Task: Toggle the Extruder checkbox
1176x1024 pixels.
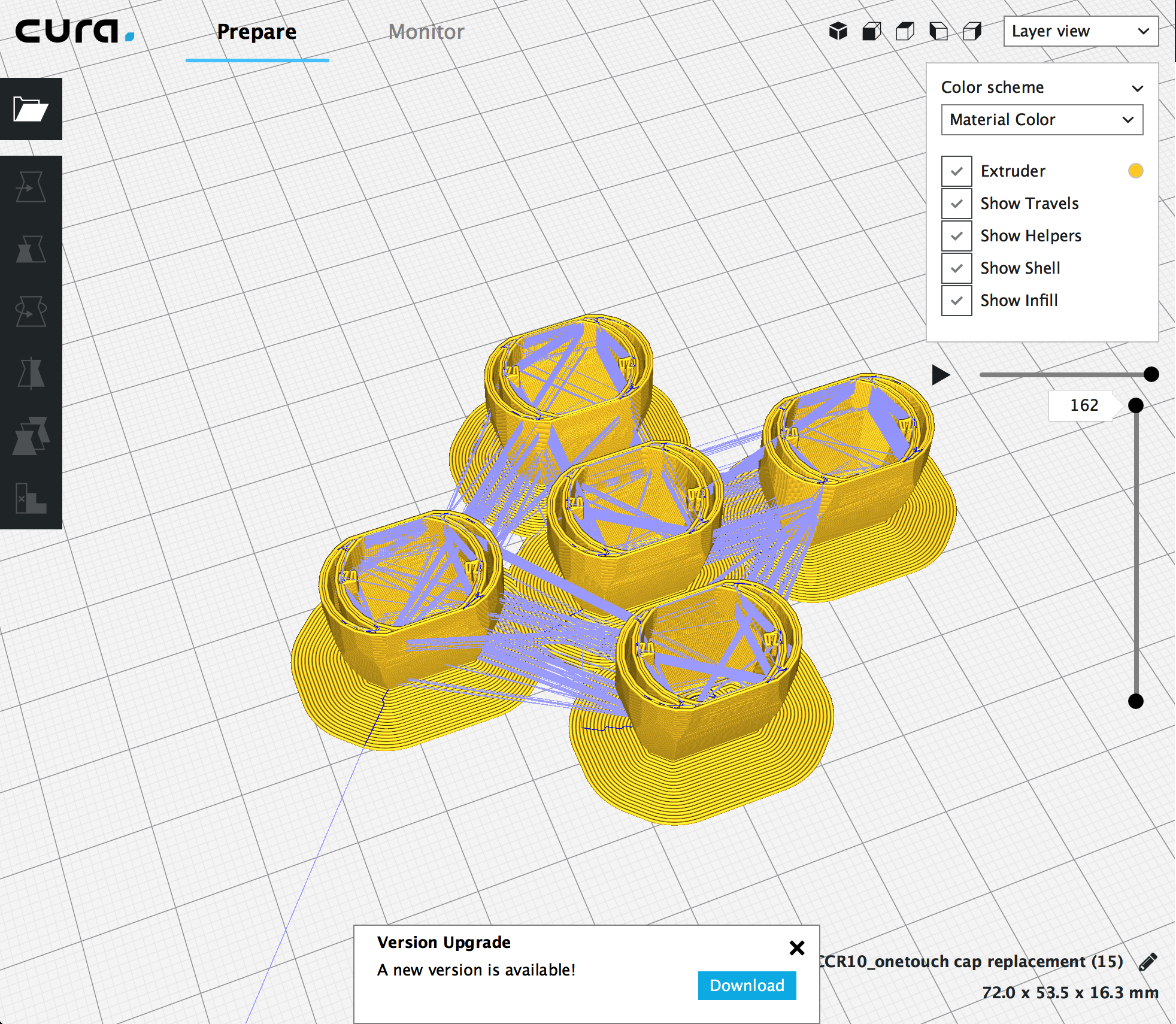Action: click(956, 171)
